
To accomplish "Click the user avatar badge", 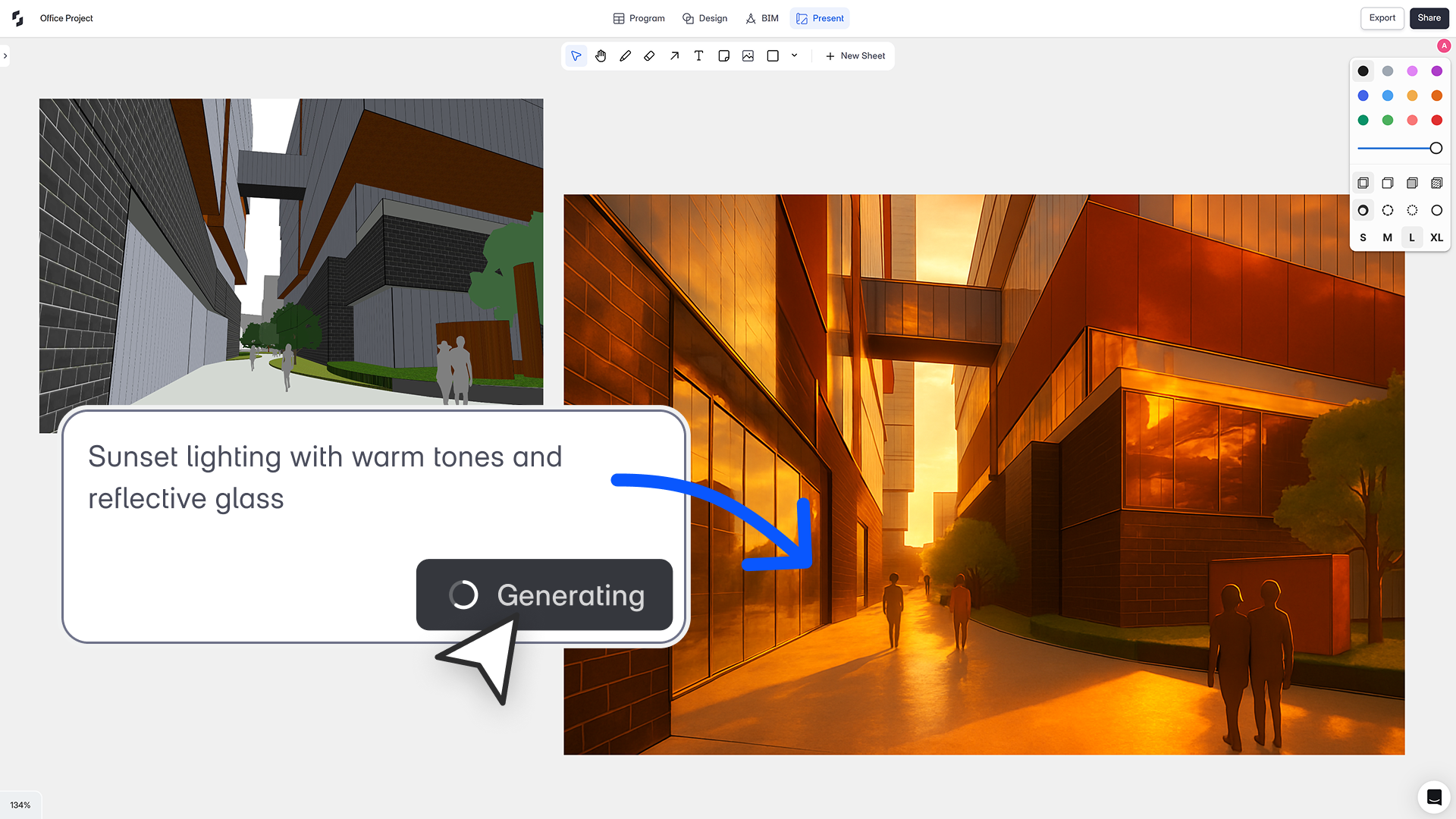I will pos(1444,45).
